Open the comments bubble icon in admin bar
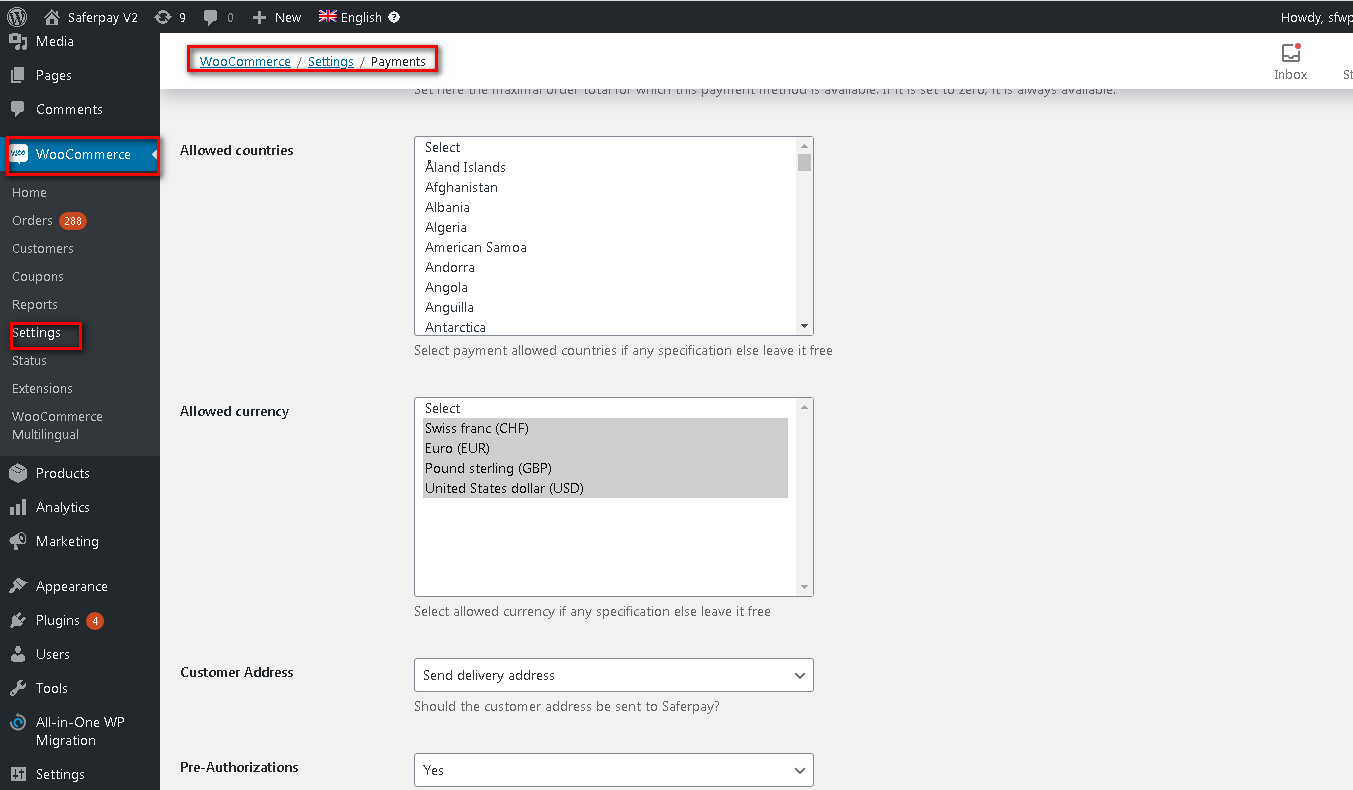This screenshot has height=790, width=1353. click(x=211, y=17)
